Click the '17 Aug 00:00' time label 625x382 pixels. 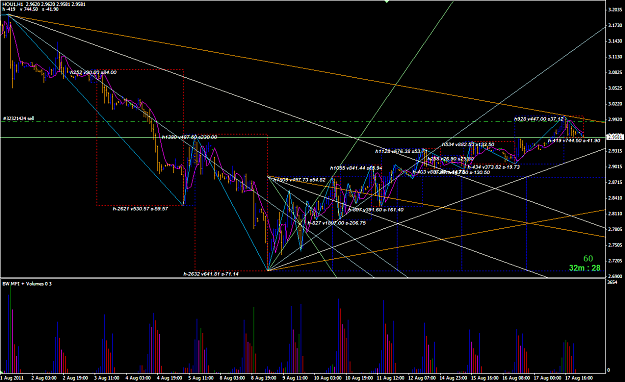(x=547, y=378)
